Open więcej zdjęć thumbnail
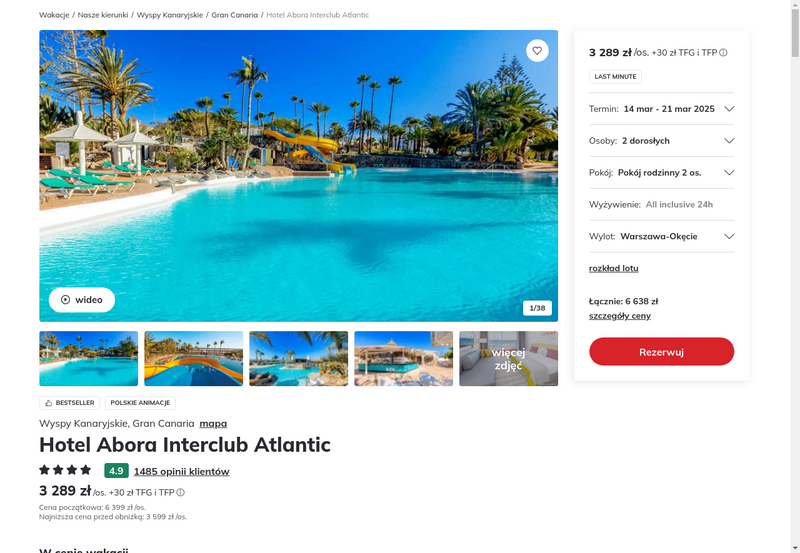The image size is (800, 553). pyautogui.click(x=508, y=359)
